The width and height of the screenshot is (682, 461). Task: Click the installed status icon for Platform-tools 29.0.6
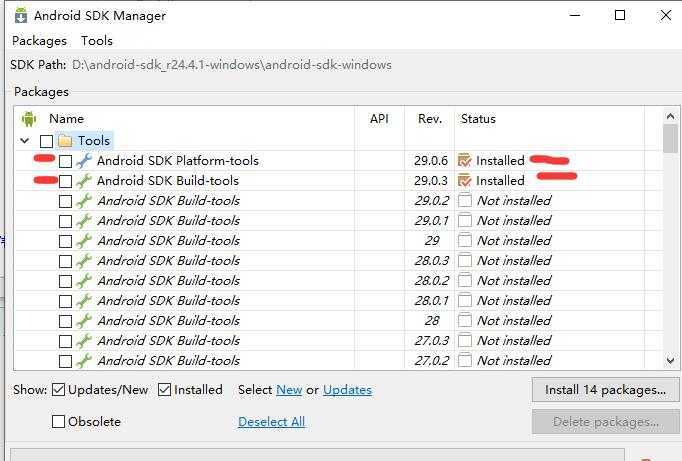coord(464,161)
